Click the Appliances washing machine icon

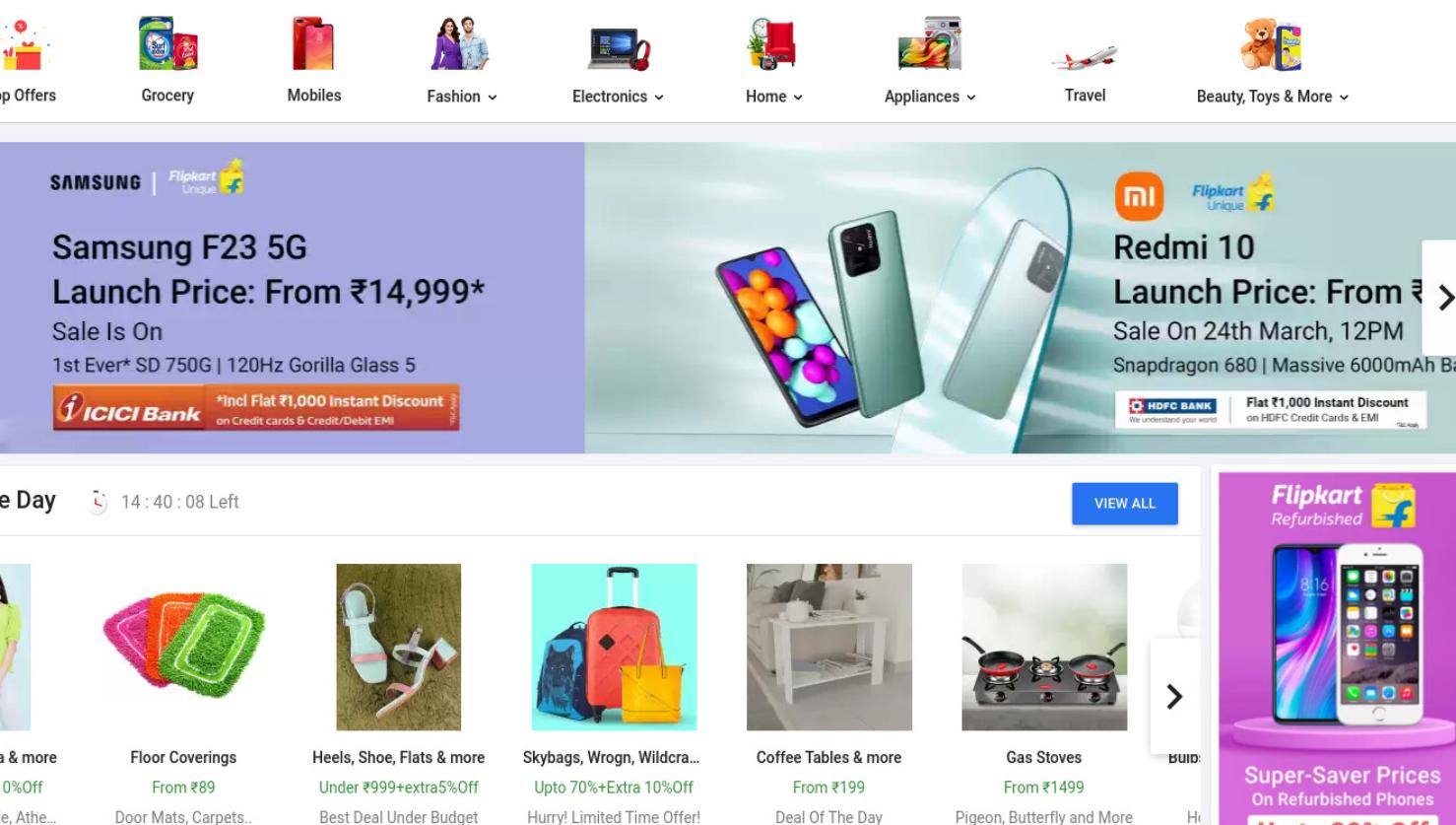(929, 43)
